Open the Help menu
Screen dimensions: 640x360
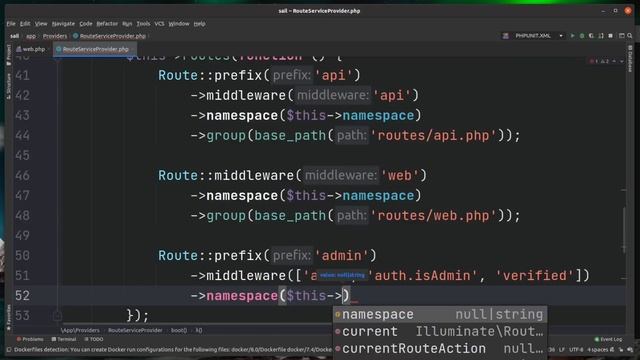(199, 24)
